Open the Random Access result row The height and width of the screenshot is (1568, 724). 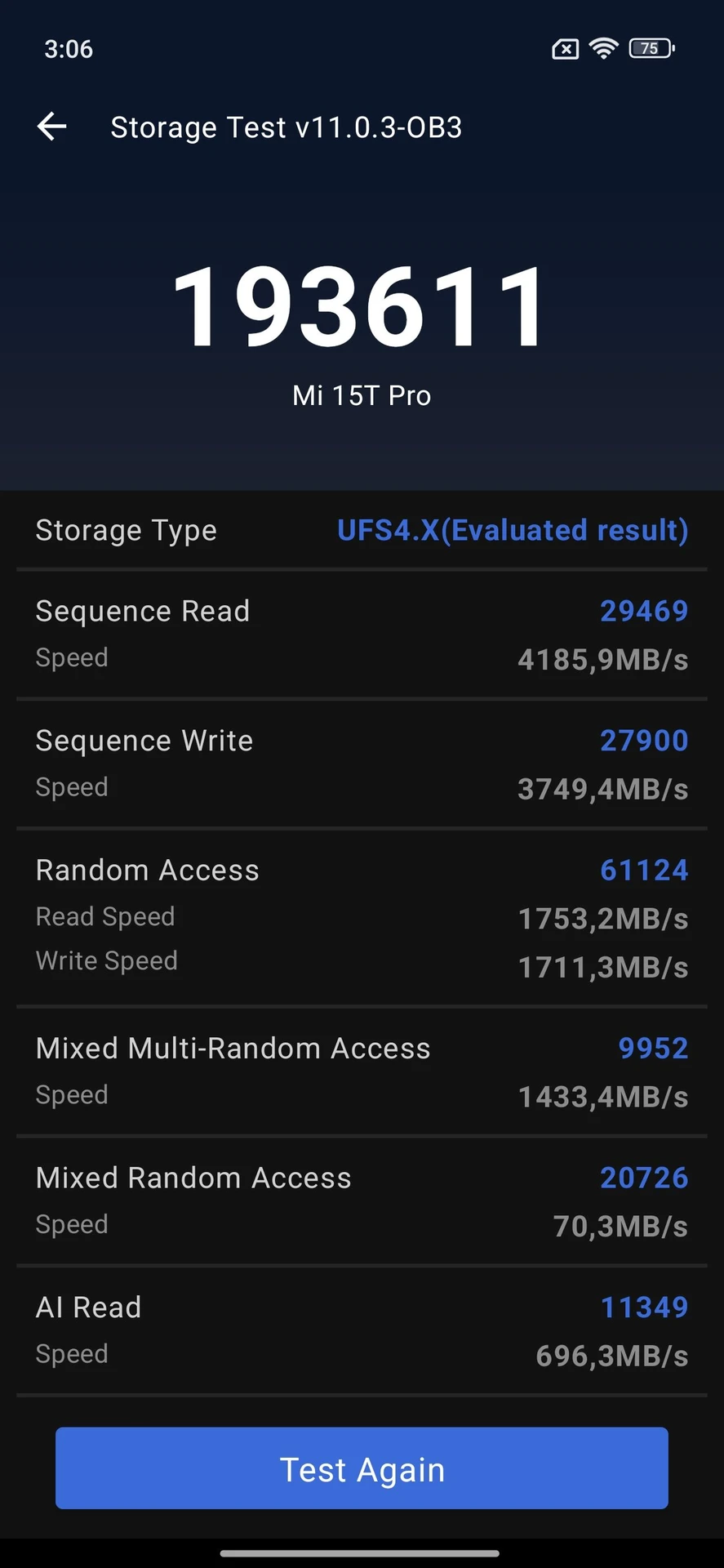(362, 917)
